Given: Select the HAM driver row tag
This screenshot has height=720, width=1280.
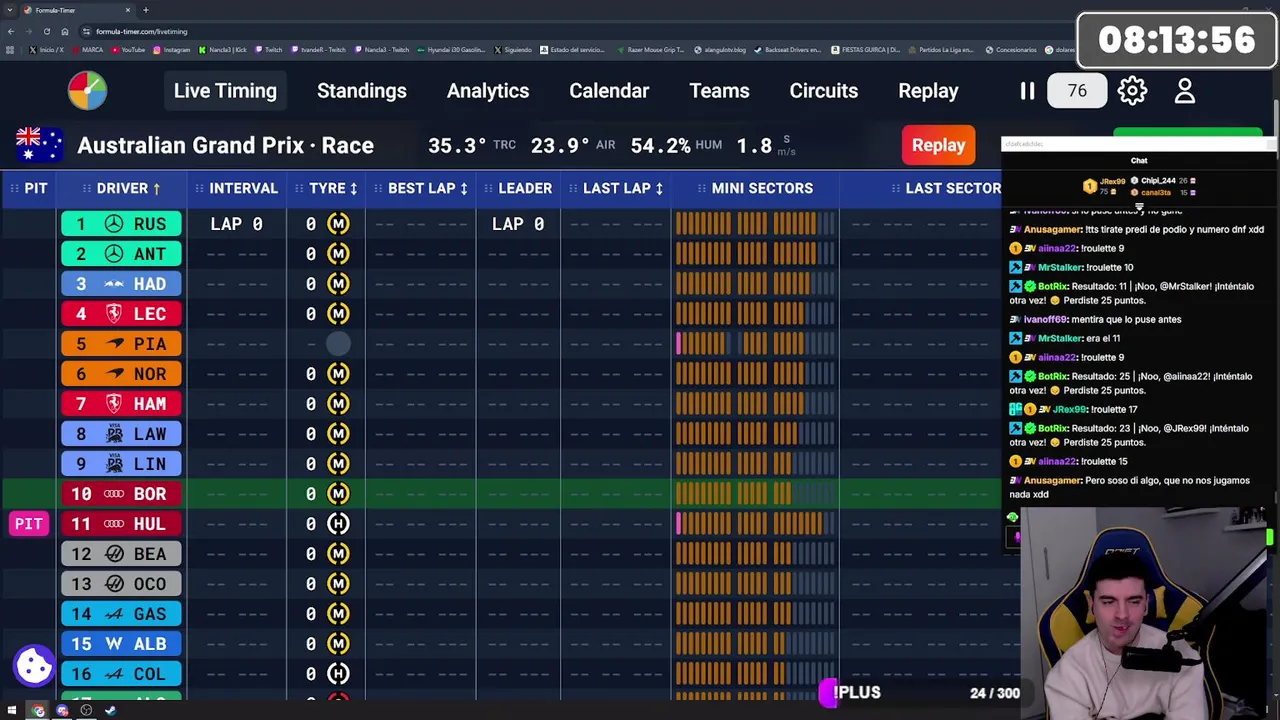Looking at the screenshot, I should 121,404.
